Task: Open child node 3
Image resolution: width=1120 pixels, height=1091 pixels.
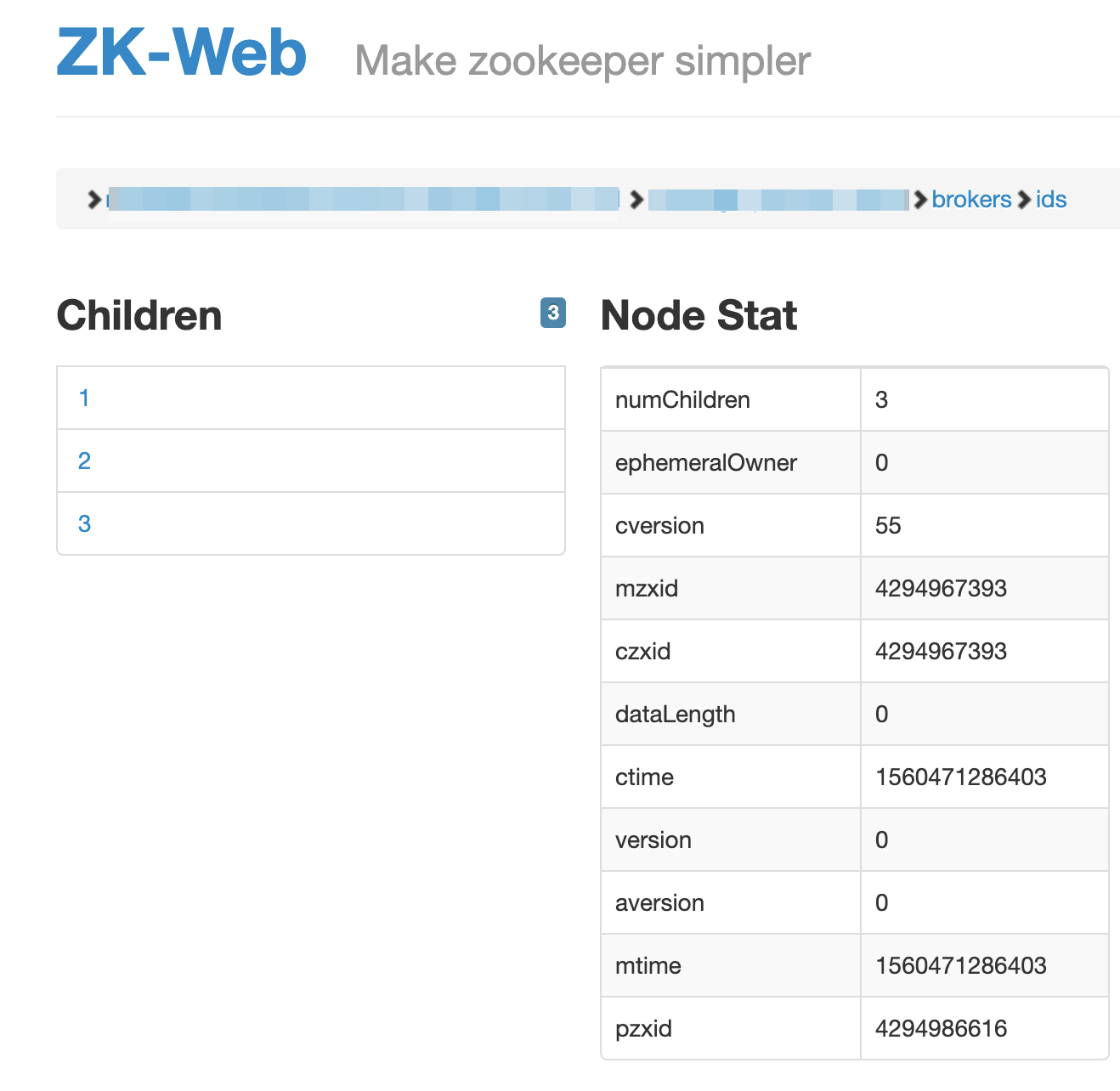Action: (x=83, y=523)
